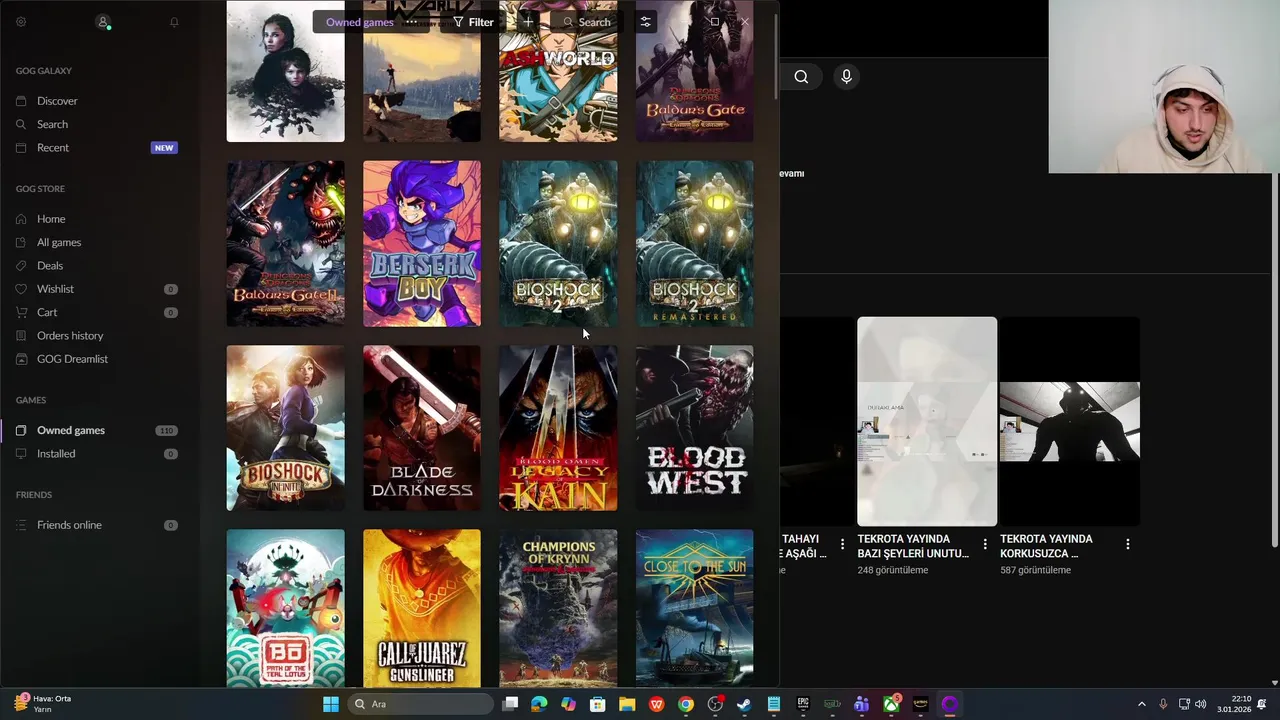1280x720 pixels.
Task: Open the Filter dropdown in GOG
Action: click(473, 22)
